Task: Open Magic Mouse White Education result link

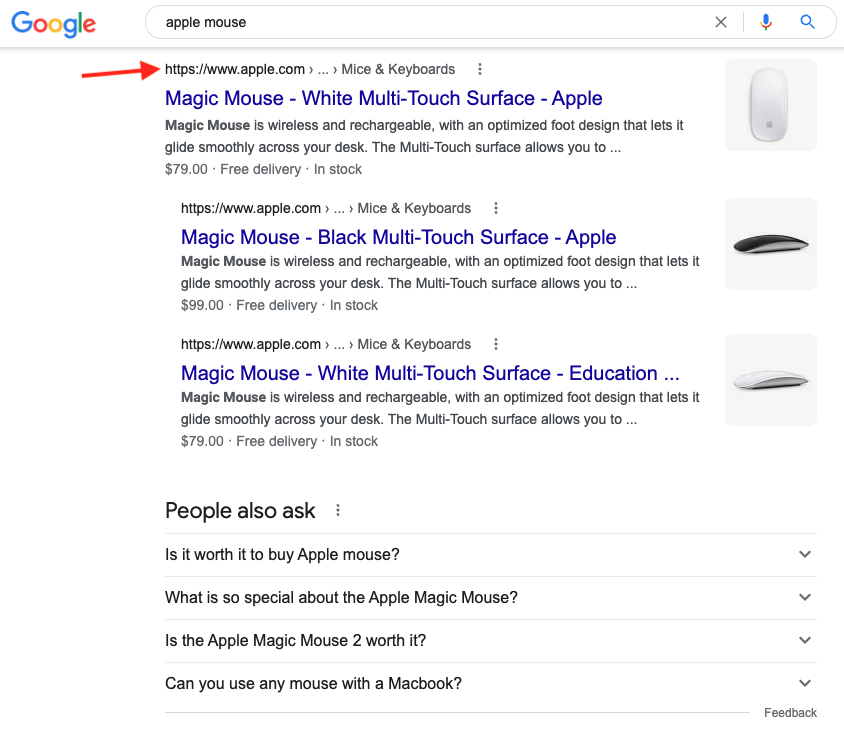Action: click(430, 373)
